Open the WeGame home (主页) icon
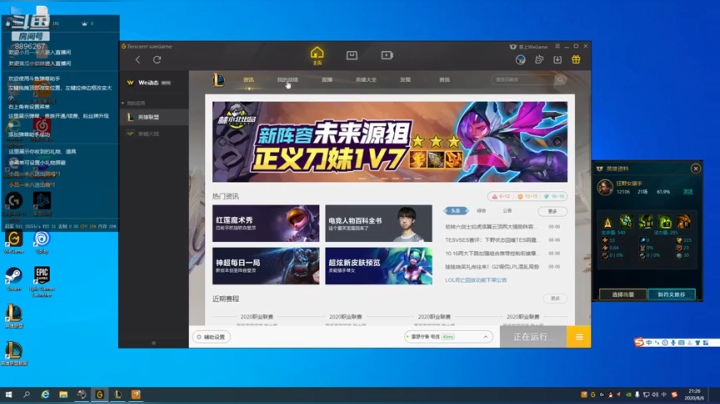720x404 pixels. [317, 56]
